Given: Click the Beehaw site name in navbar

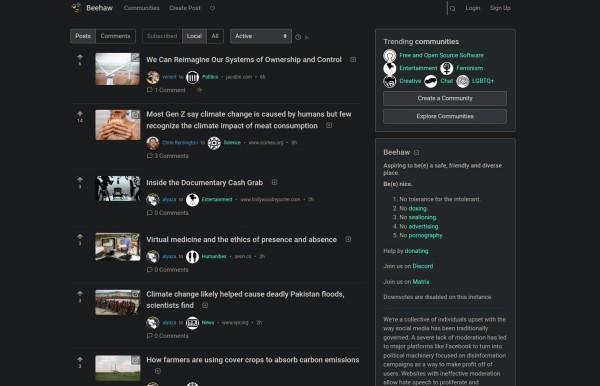Looking at the screenshot, I should [99, 8].
